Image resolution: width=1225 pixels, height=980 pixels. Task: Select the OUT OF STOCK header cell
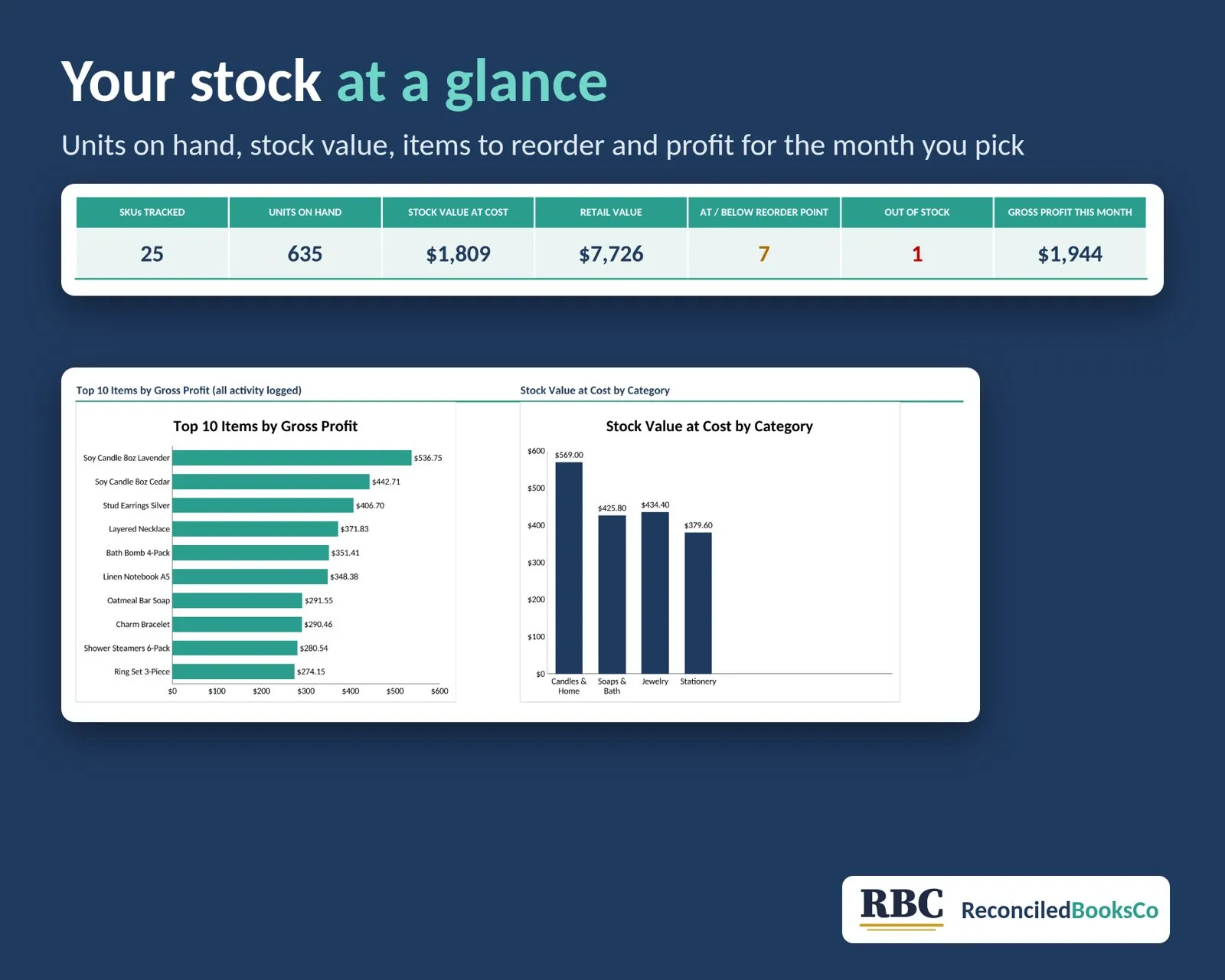pos(917,212)
